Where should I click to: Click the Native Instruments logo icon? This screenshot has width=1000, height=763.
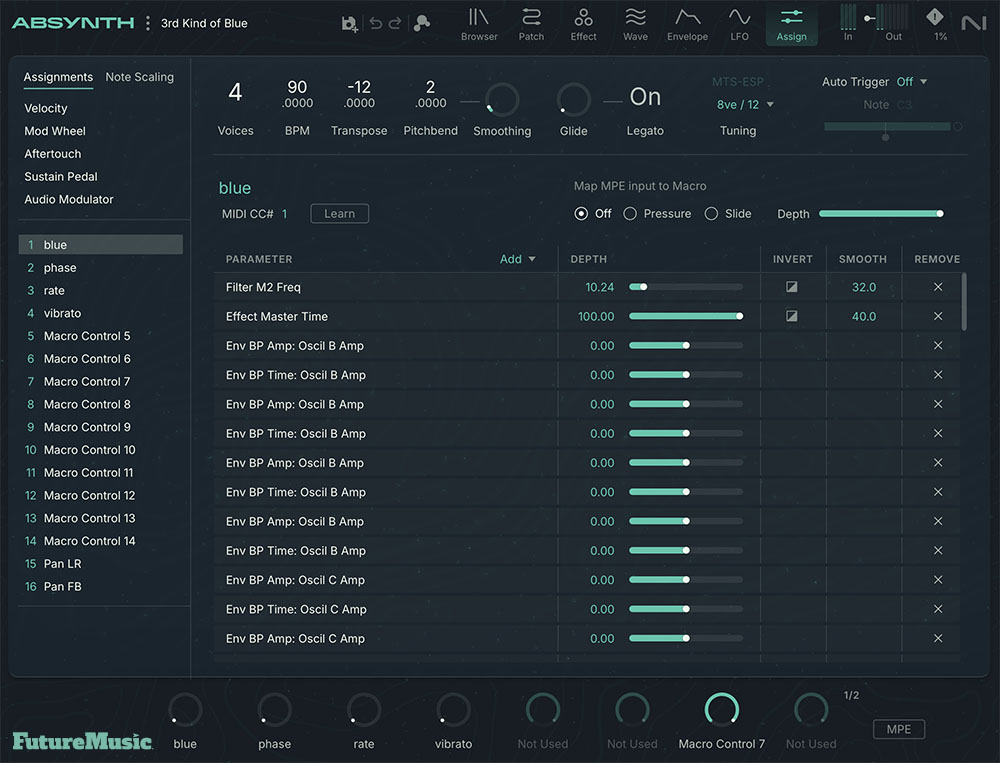974,24
